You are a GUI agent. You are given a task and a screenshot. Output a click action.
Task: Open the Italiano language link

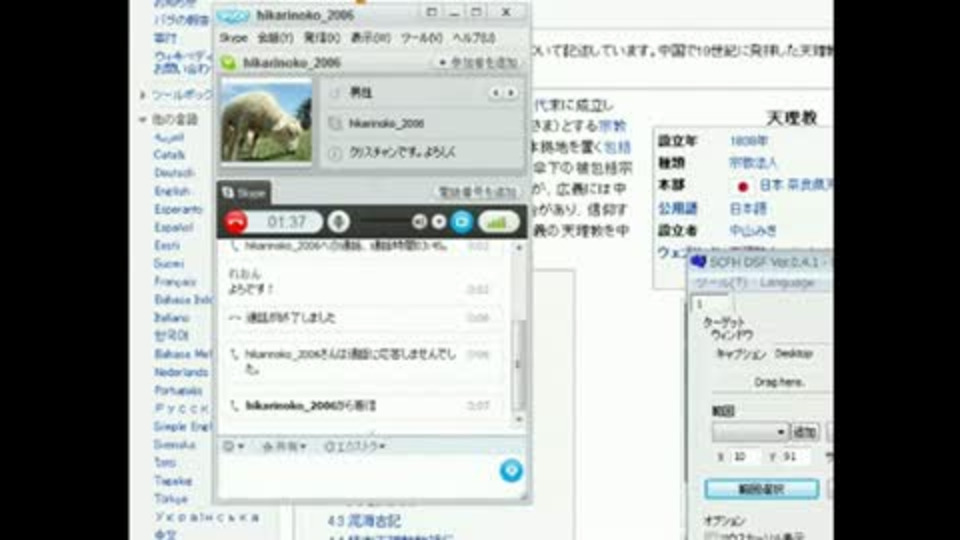[171, 318]
